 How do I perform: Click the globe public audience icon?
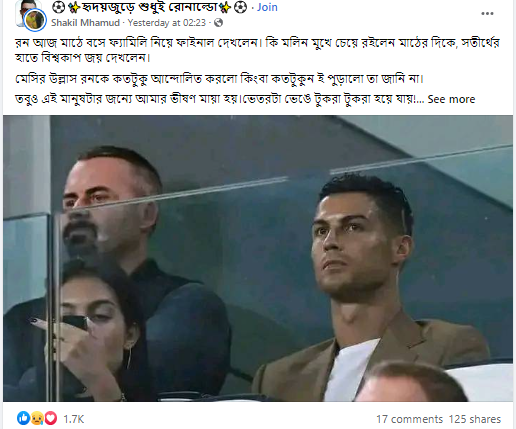pyautogui.click(x=218, y=23)
